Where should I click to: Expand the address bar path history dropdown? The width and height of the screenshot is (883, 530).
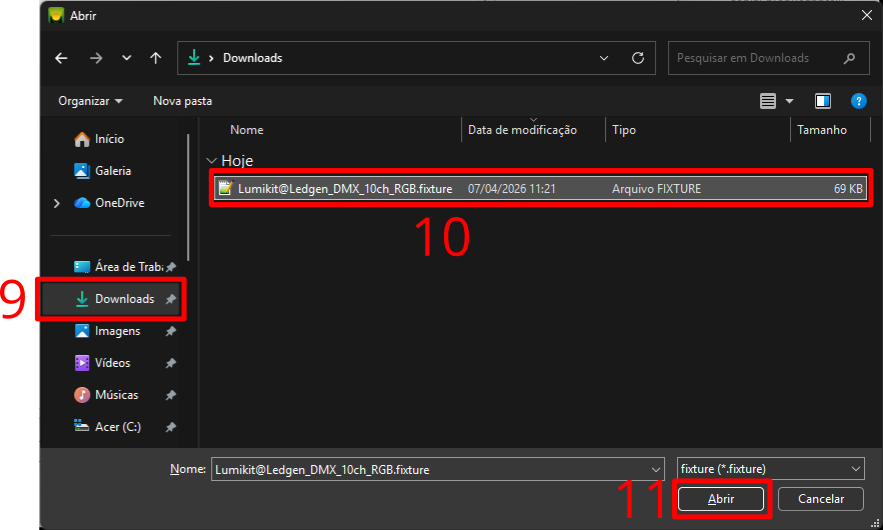[604, 58]
